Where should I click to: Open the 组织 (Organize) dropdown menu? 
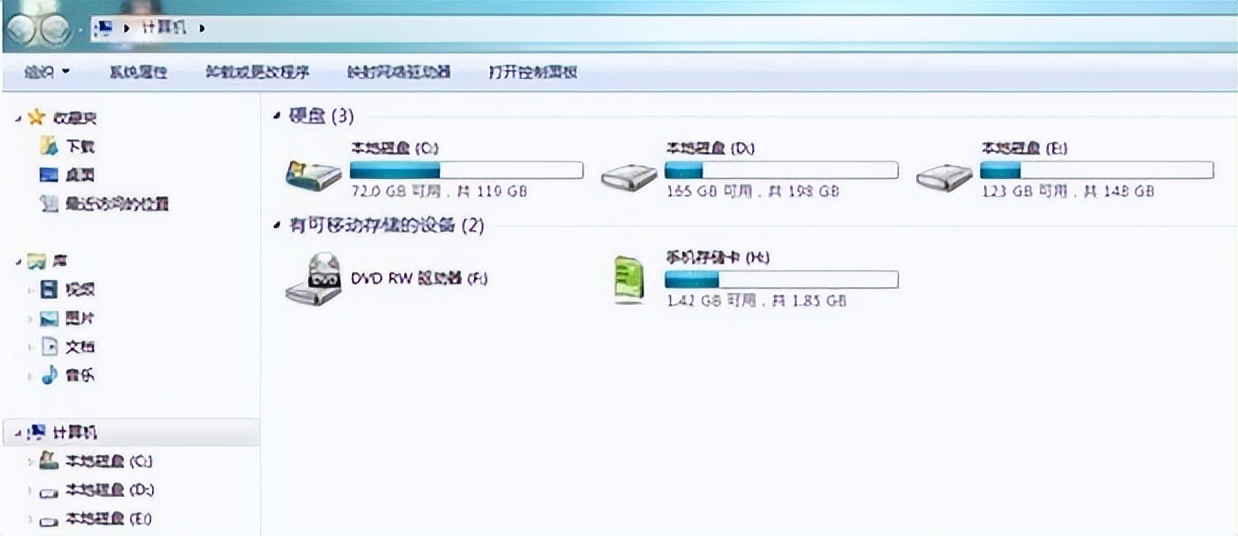(x=47, y=72)
